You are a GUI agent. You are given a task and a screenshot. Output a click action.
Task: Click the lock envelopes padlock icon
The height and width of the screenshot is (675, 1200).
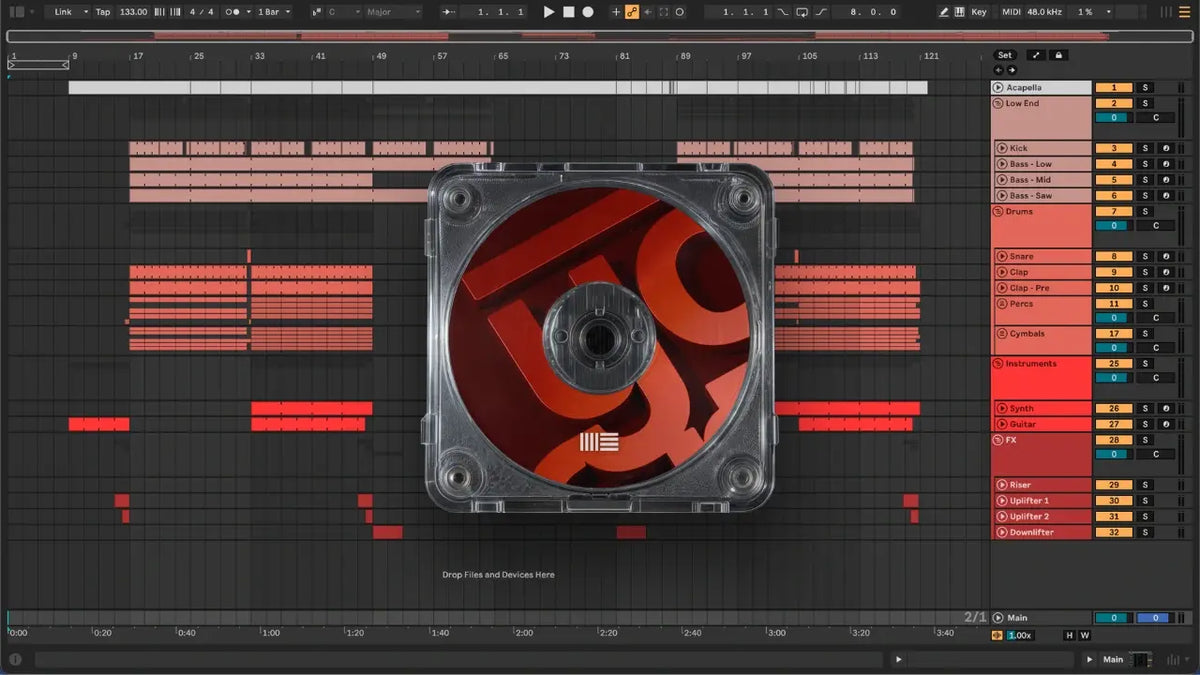tap(1059, 55)
